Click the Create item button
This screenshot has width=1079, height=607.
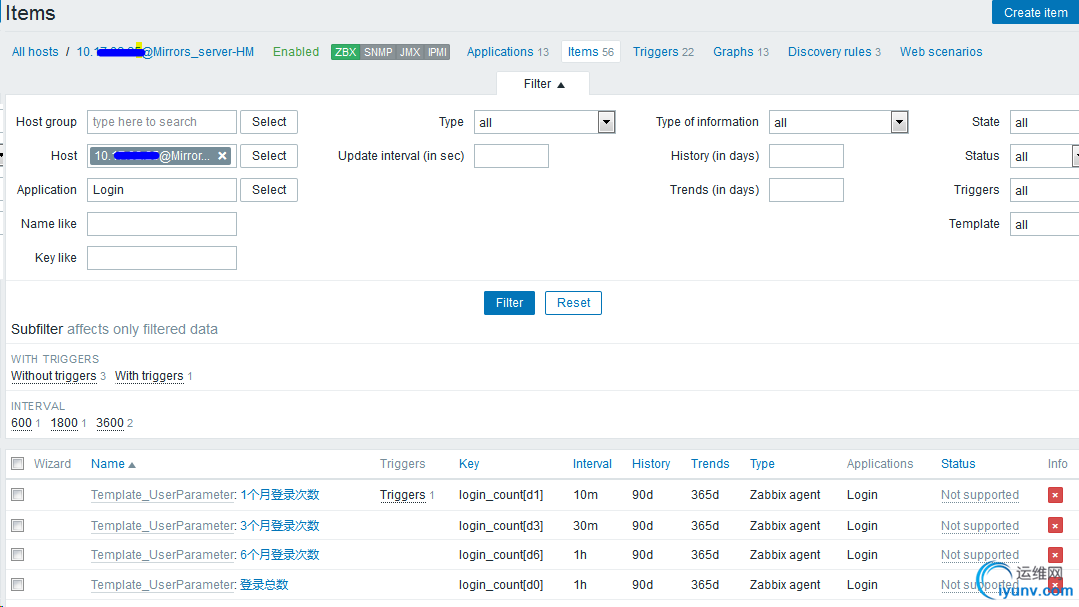(x=1035, y=12)
